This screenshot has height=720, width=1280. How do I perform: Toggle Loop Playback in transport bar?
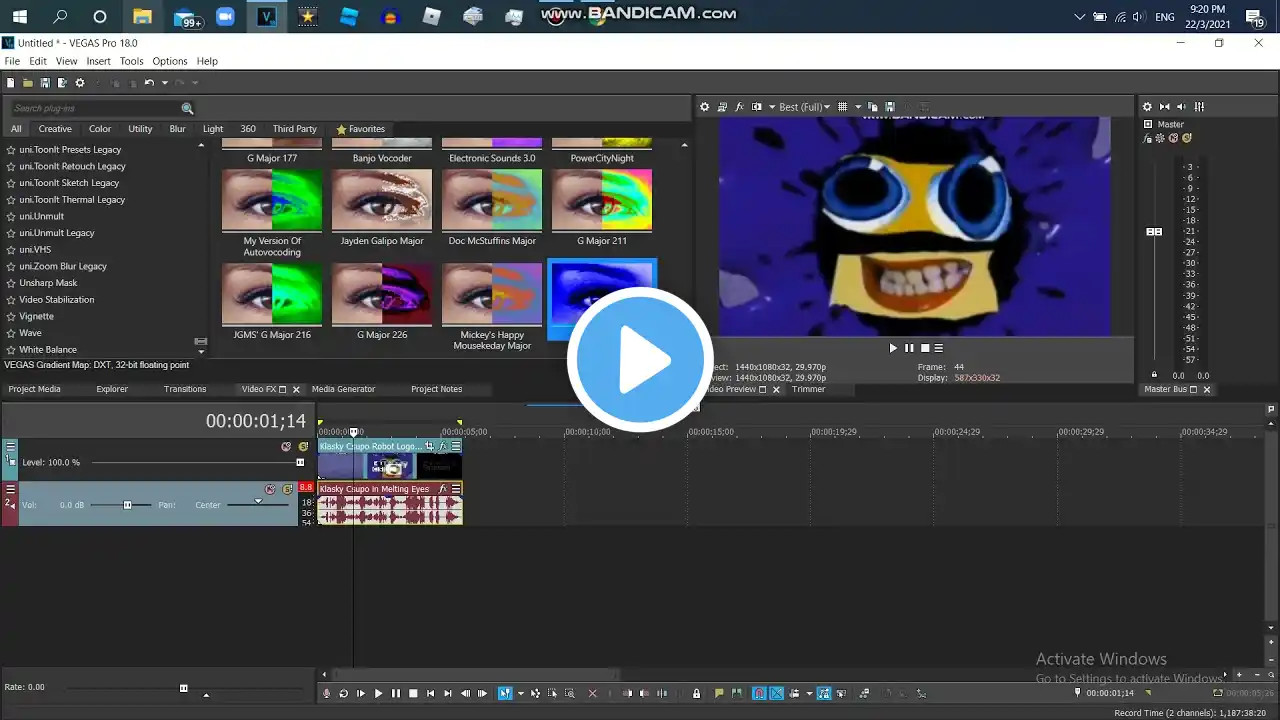(x=343, y=693)
